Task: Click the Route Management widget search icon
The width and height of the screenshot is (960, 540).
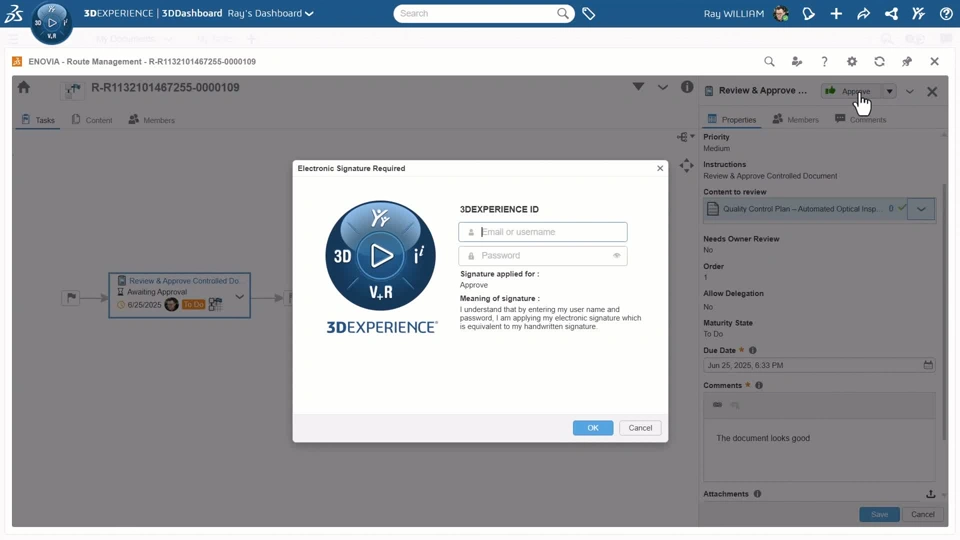Action: tap(770, 61)
